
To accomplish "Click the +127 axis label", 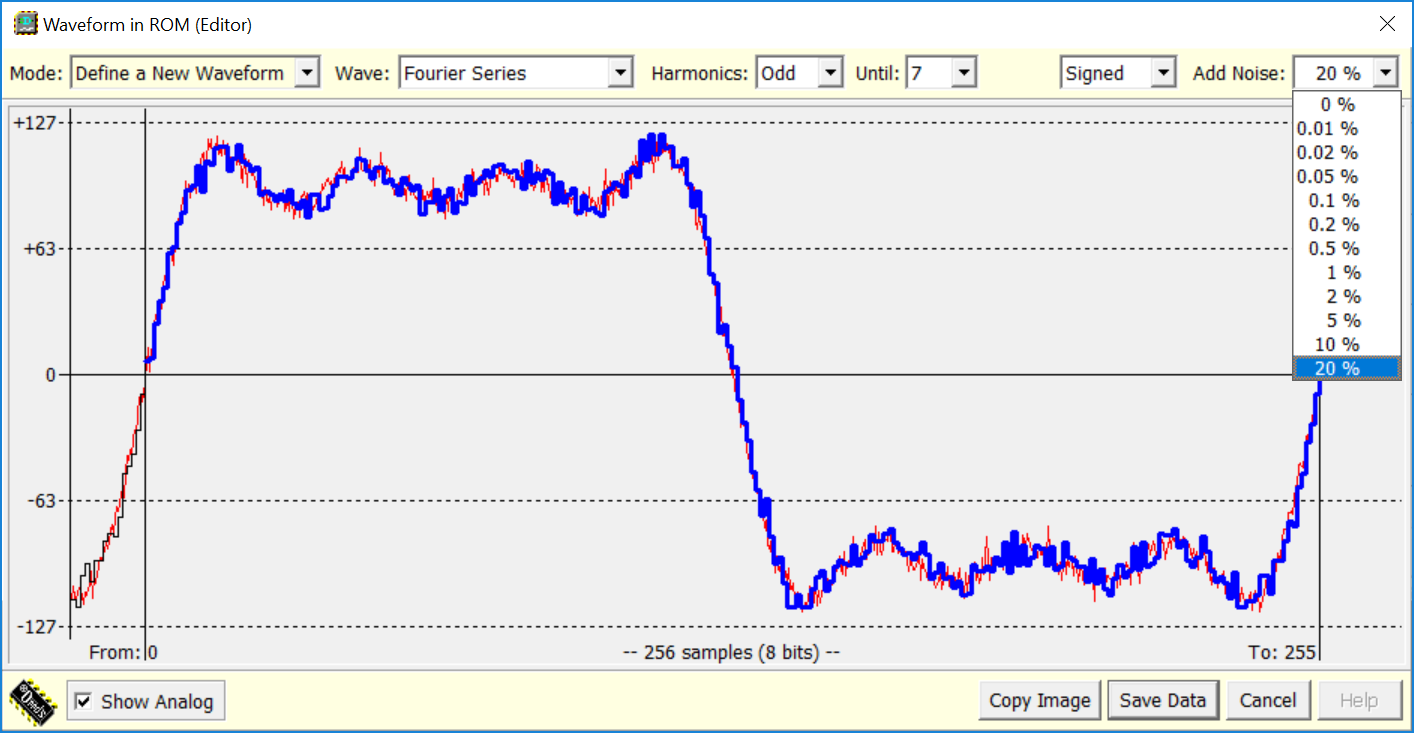I will pos(37,122).
